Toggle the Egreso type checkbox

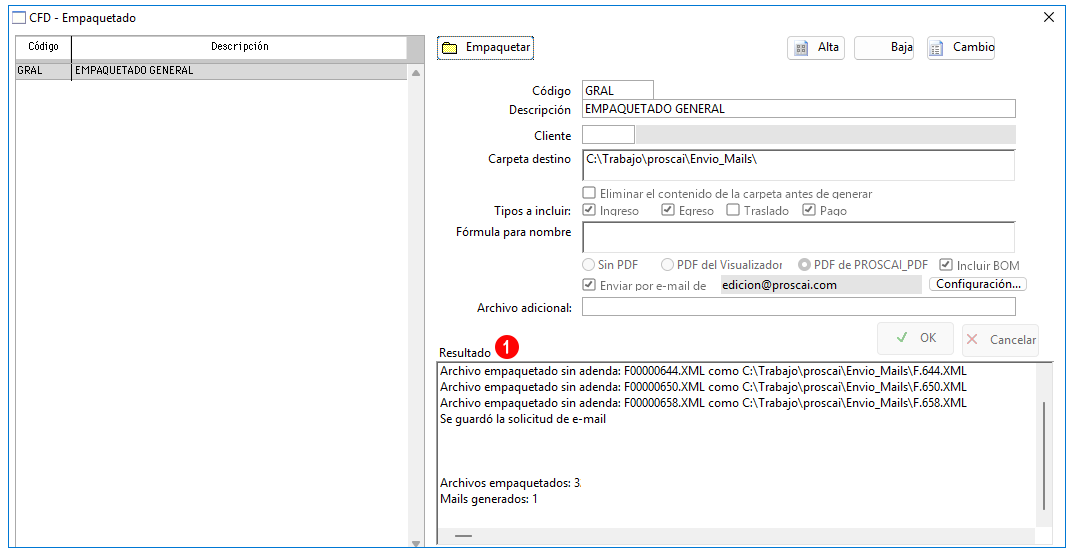click(x=668, y=210)
